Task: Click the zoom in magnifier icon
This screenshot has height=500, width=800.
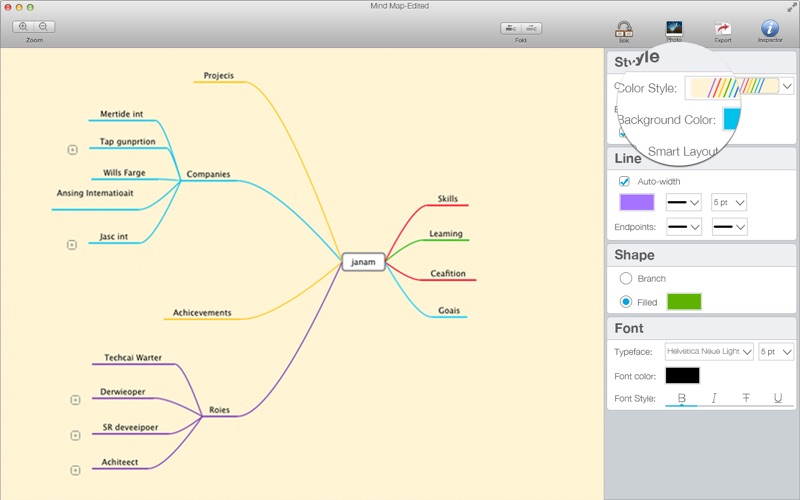Action: (x=23, y=27)
